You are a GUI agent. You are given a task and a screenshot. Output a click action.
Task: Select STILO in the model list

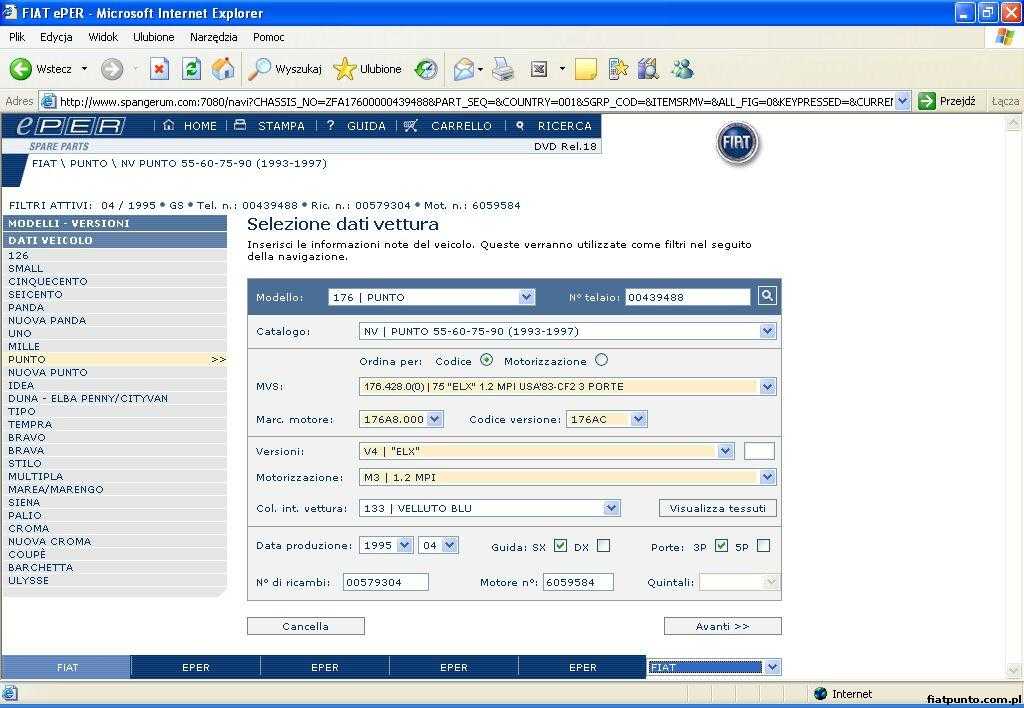tap(25, 464)
